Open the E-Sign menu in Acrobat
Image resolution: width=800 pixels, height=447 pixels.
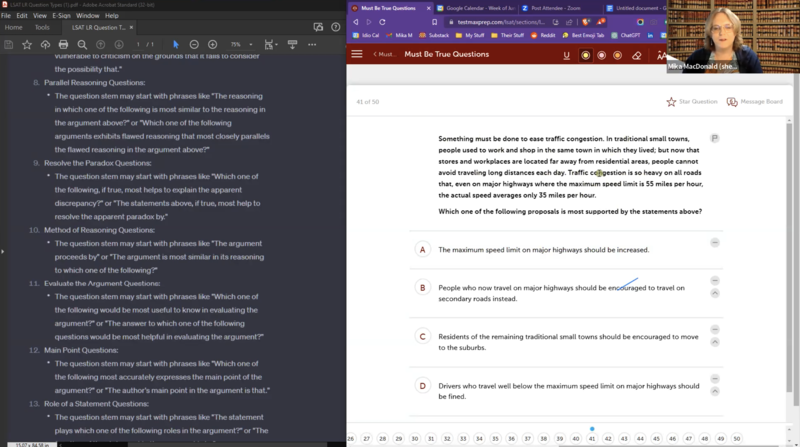(62, 16)
